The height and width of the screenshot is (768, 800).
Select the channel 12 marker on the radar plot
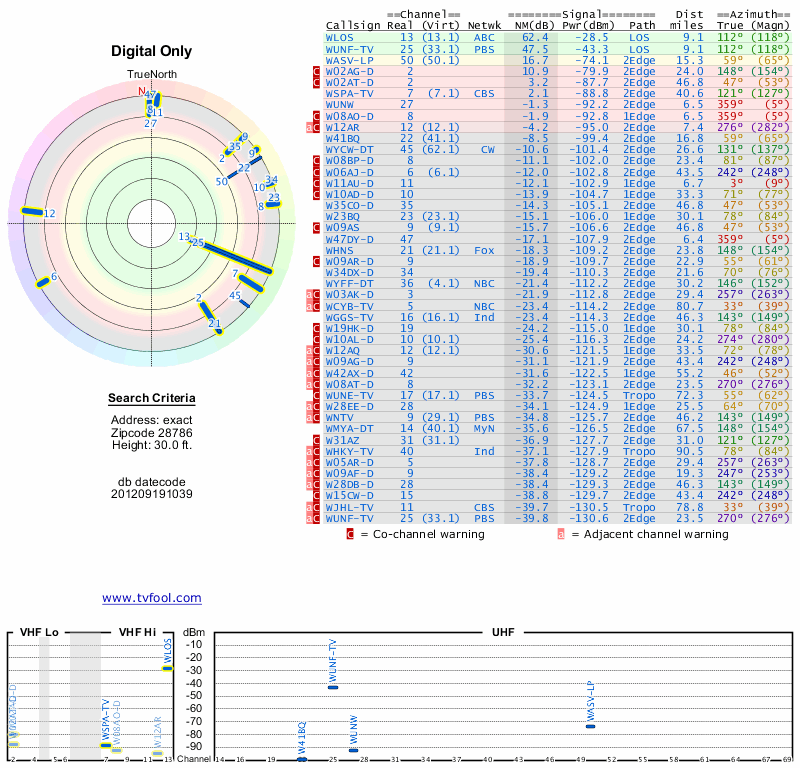39,212
